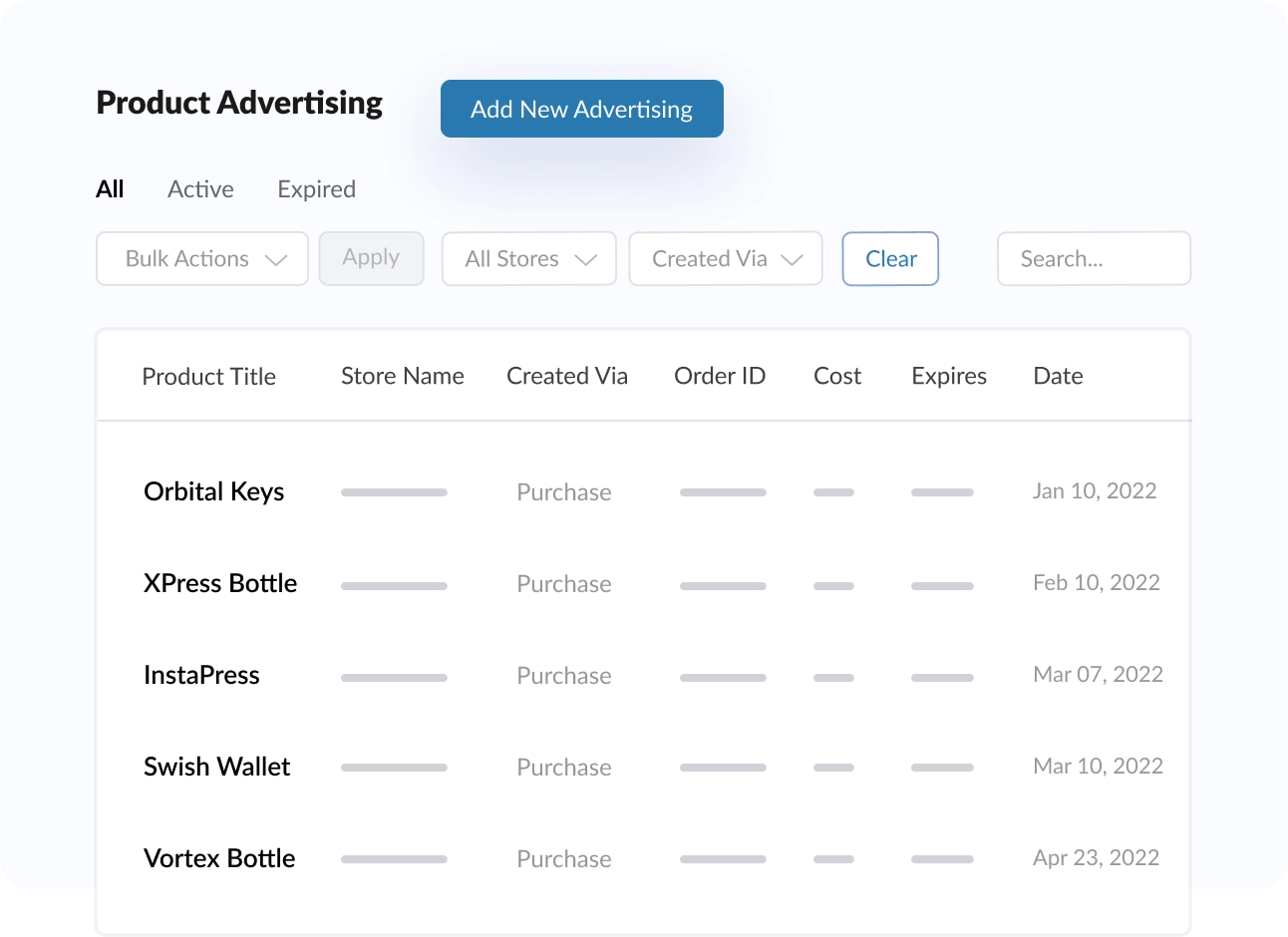Image resolution: width=1288 pixels, height=937 pixels.
Task: Sort by Product Title column header
Action: click(x=208, y=377)
